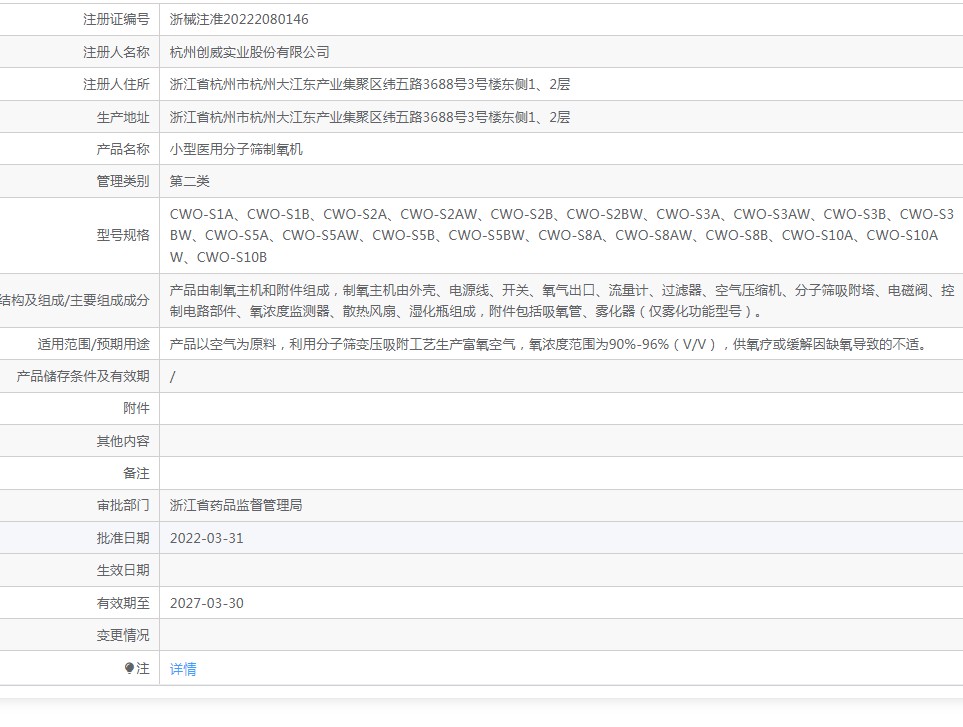Click the 型号规格 label
963x727 pixels.
[x=123, y=235]
